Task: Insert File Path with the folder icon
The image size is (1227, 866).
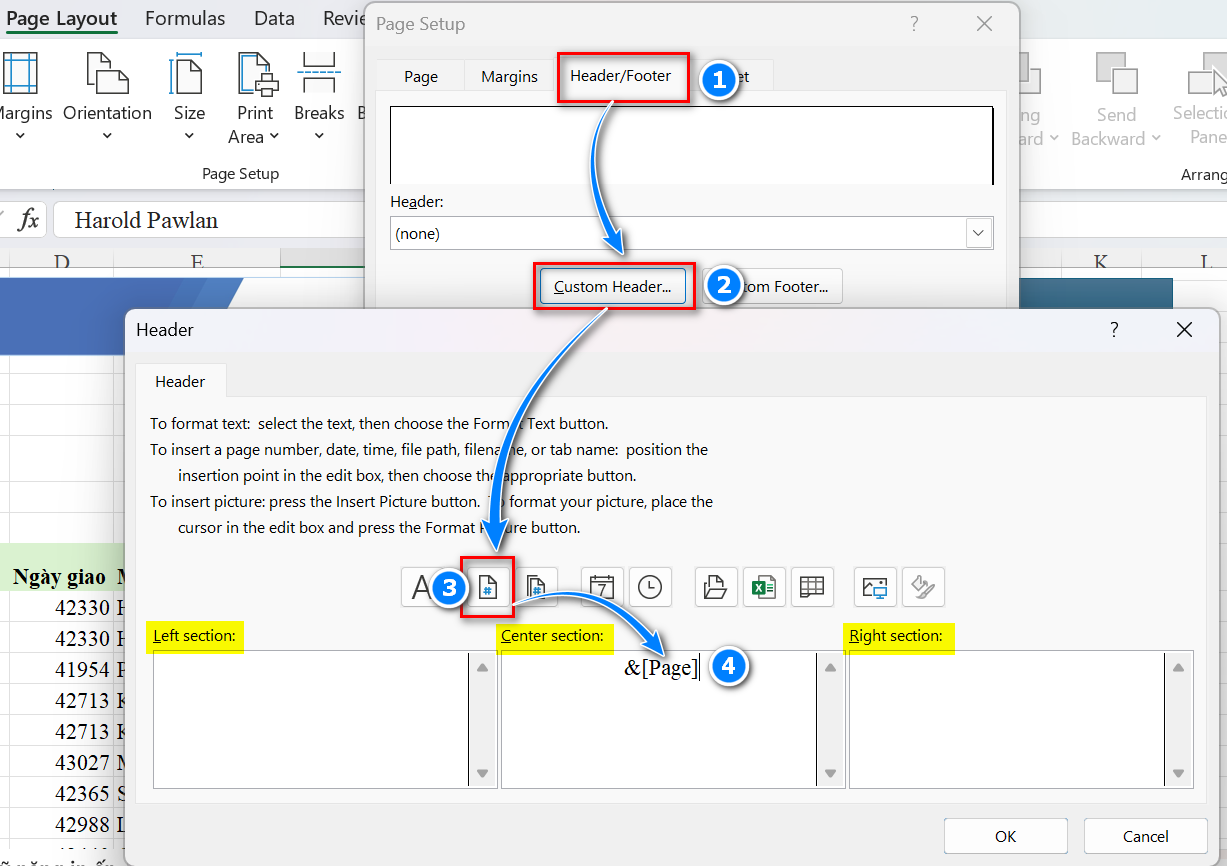Action: coord(716,588)
